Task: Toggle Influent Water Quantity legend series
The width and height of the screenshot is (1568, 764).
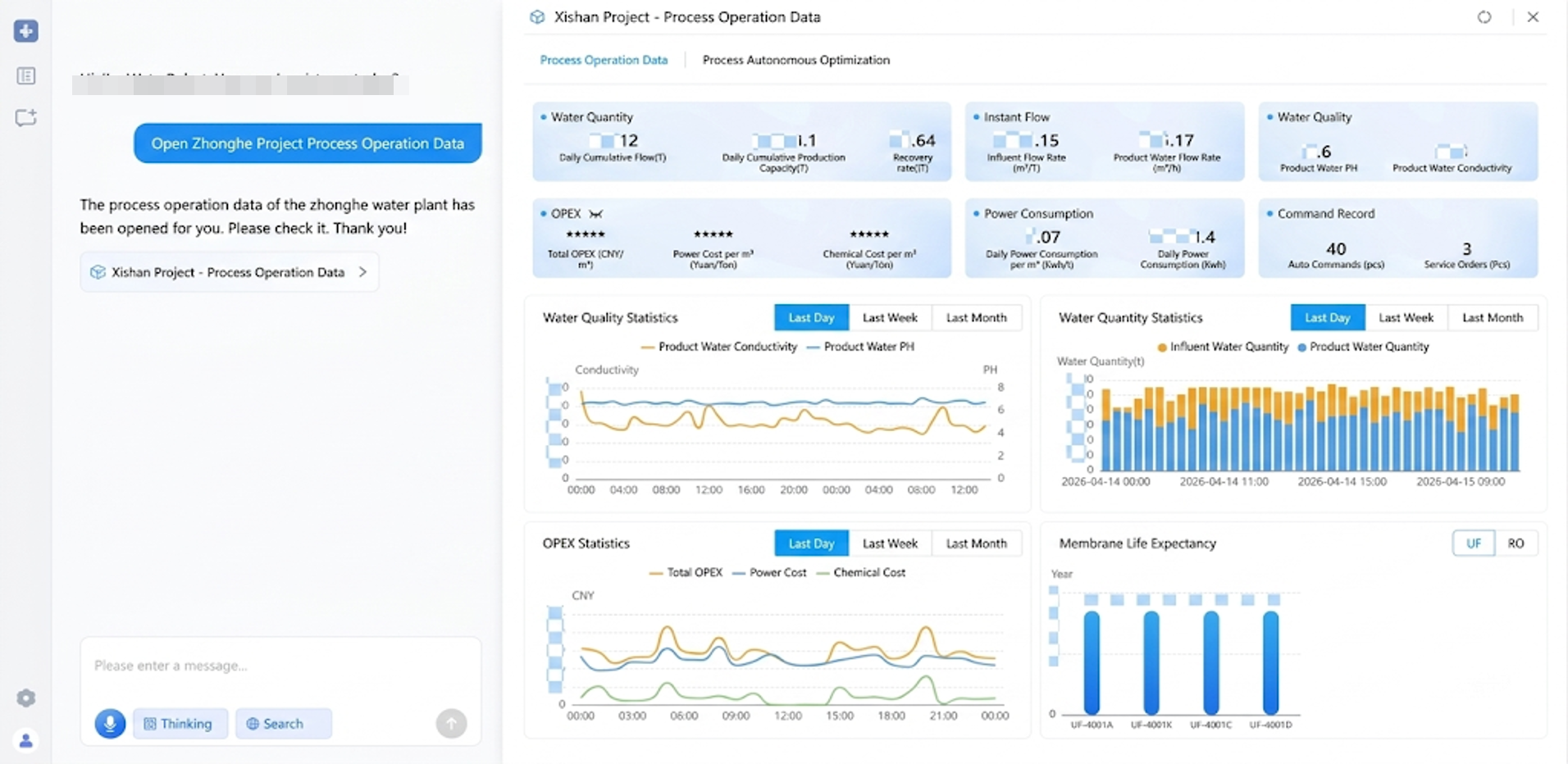Action: (1222, 347)
